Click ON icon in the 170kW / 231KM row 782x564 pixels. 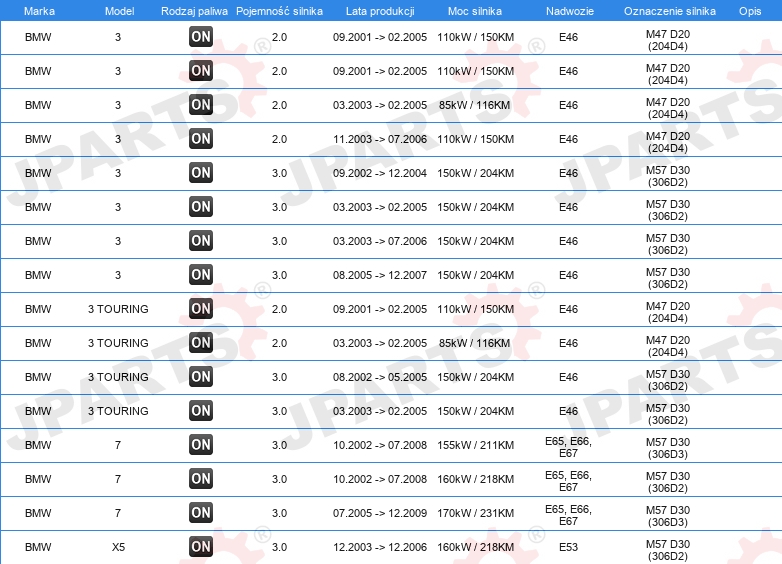[x=201, y=512]
